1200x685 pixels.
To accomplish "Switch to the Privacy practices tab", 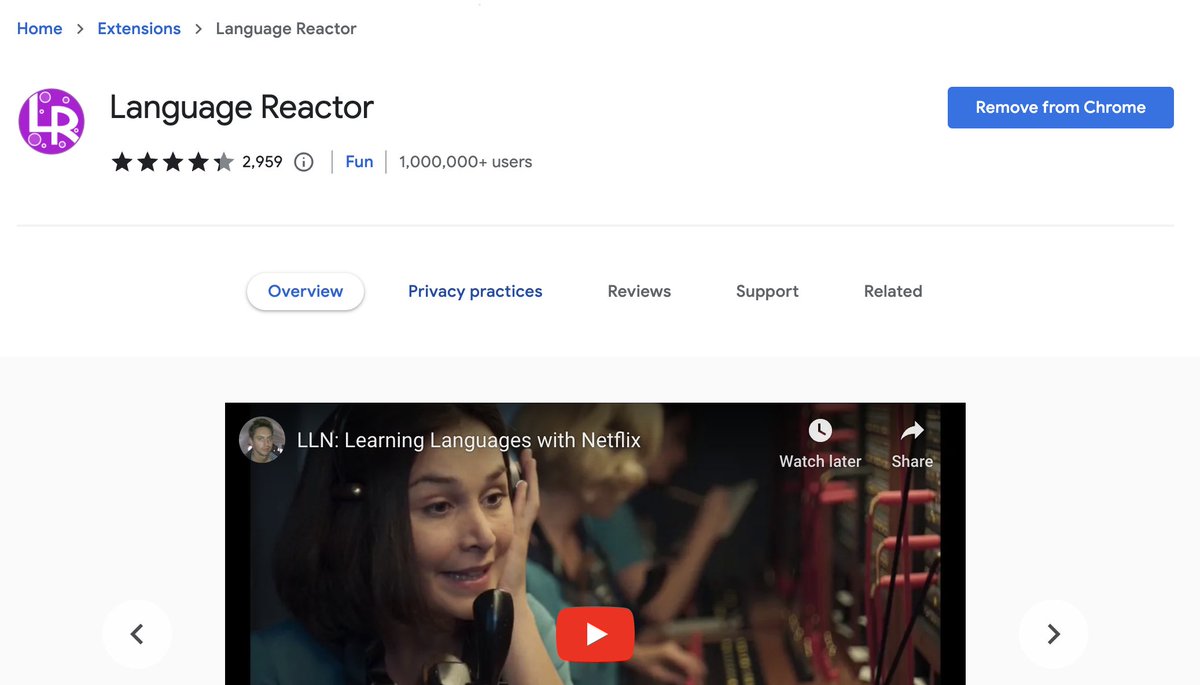I will (475, 291).
